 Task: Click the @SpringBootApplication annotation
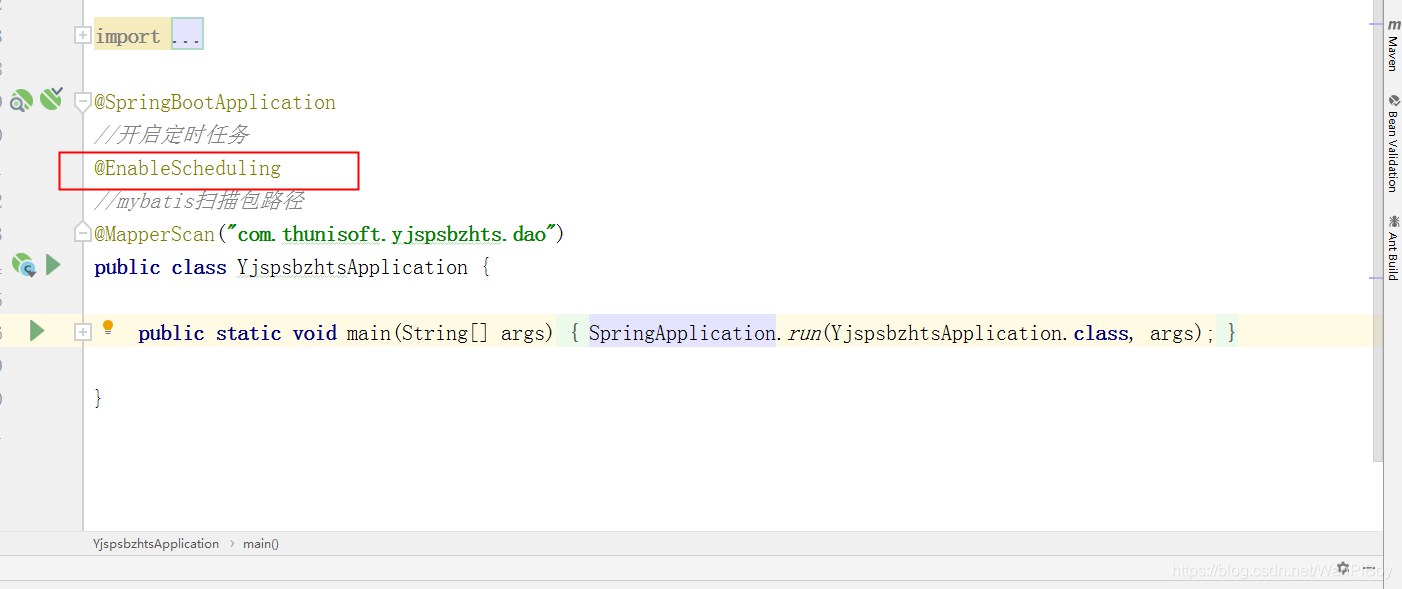pos(215,102)
